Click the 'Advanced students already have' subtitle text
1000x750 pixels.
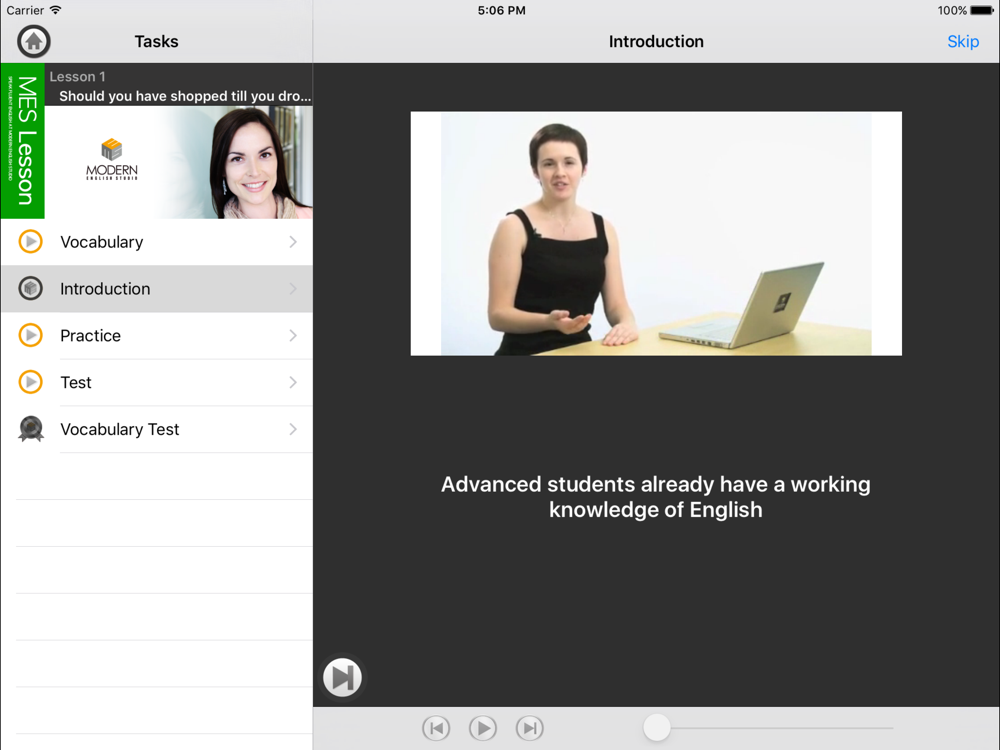pyautogui.click(x=656, y=497)
